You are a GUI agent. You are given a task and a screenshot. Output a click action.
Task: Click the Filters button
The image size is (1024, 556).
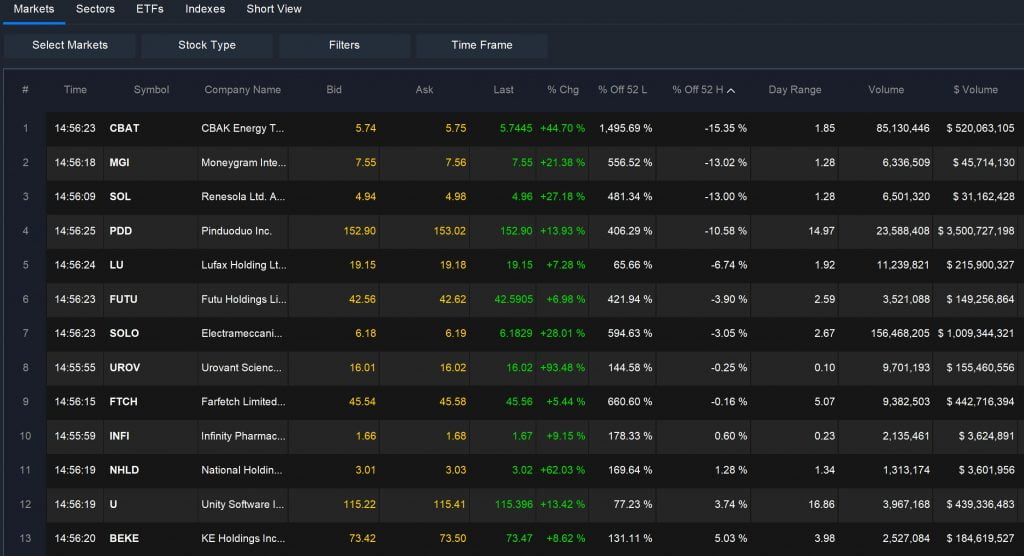(x=344, y=45)
